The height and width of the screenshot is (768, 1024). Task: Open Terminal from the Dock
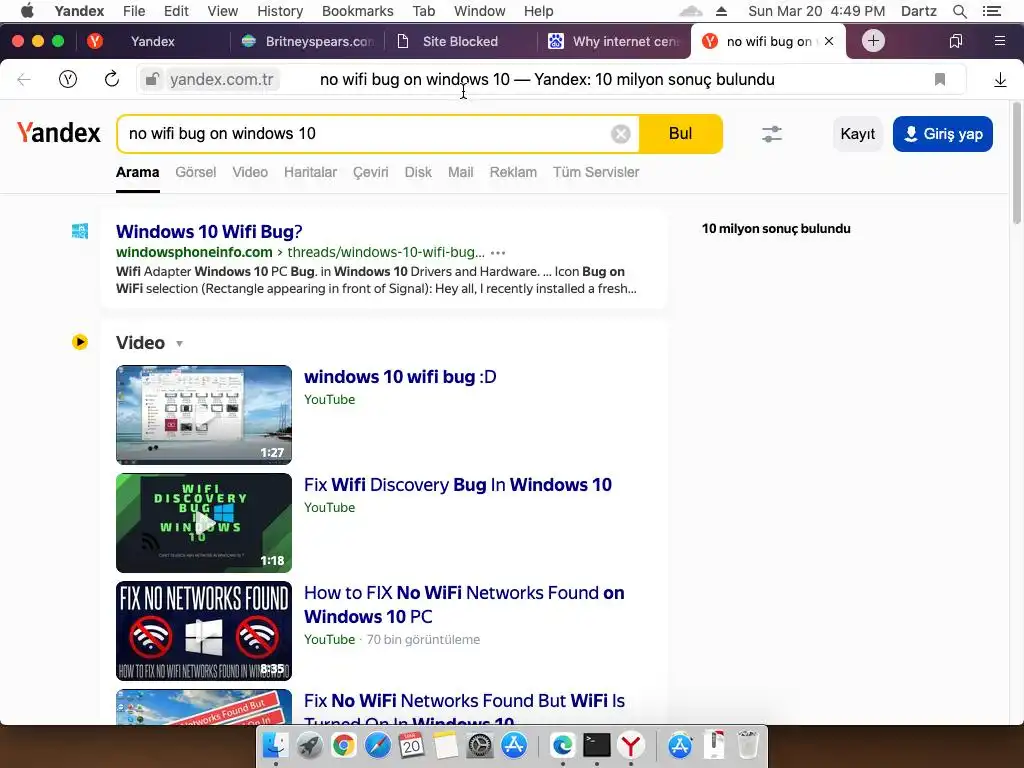(596, 745)
